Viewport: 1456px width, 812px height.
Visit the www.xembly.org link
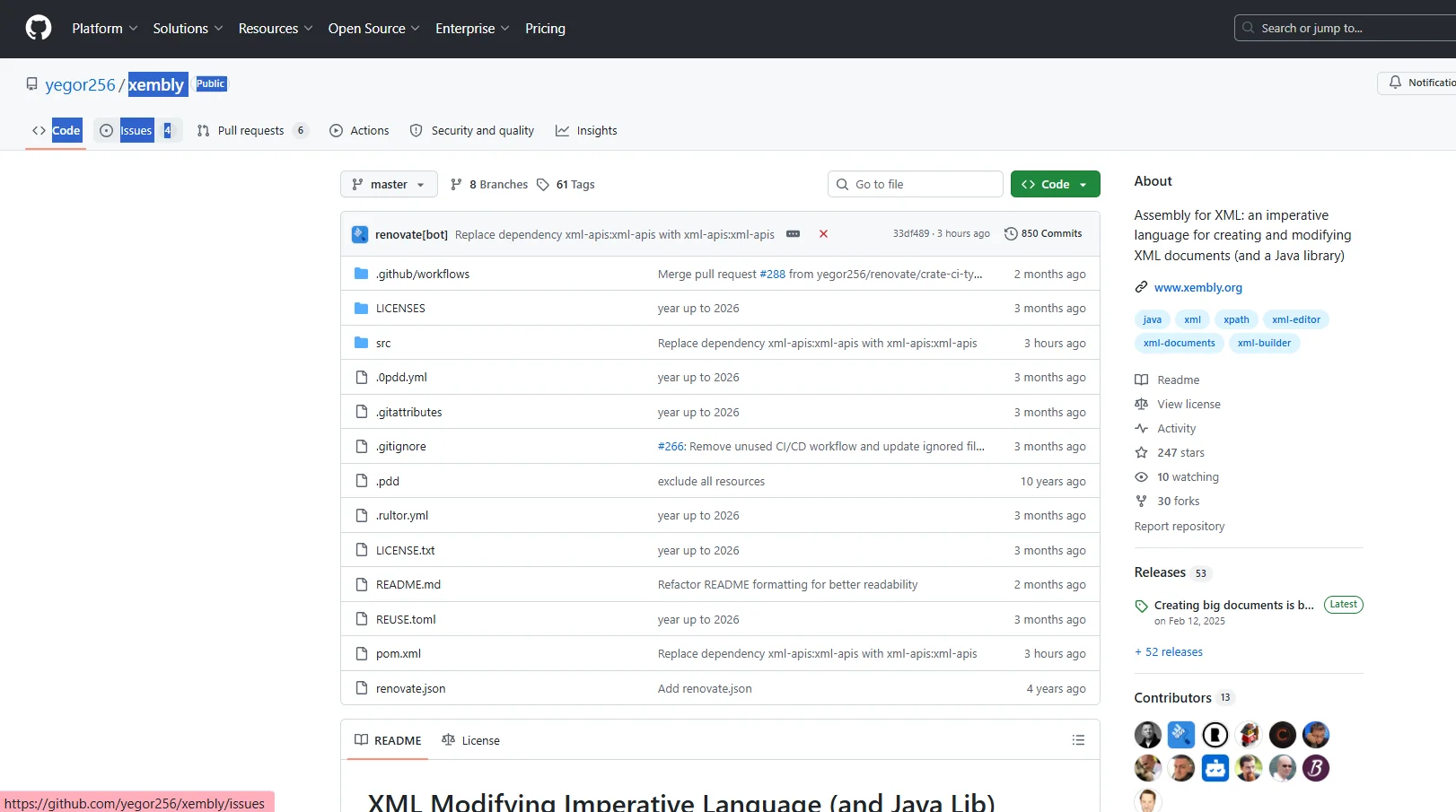[1197, 288]
